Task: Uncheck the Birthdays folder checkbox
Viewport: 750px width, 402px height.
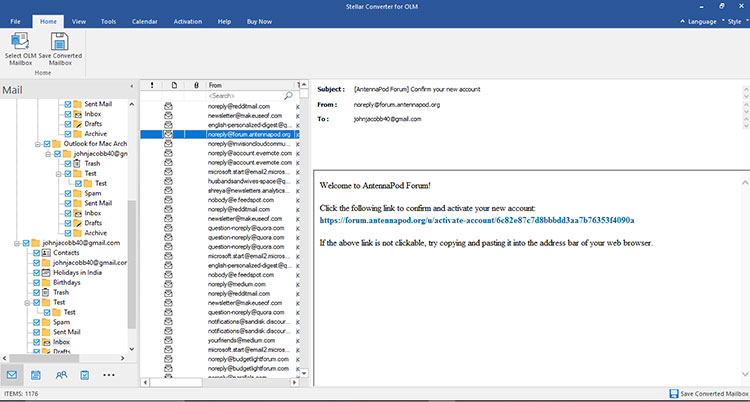Action: coord(36,282)
